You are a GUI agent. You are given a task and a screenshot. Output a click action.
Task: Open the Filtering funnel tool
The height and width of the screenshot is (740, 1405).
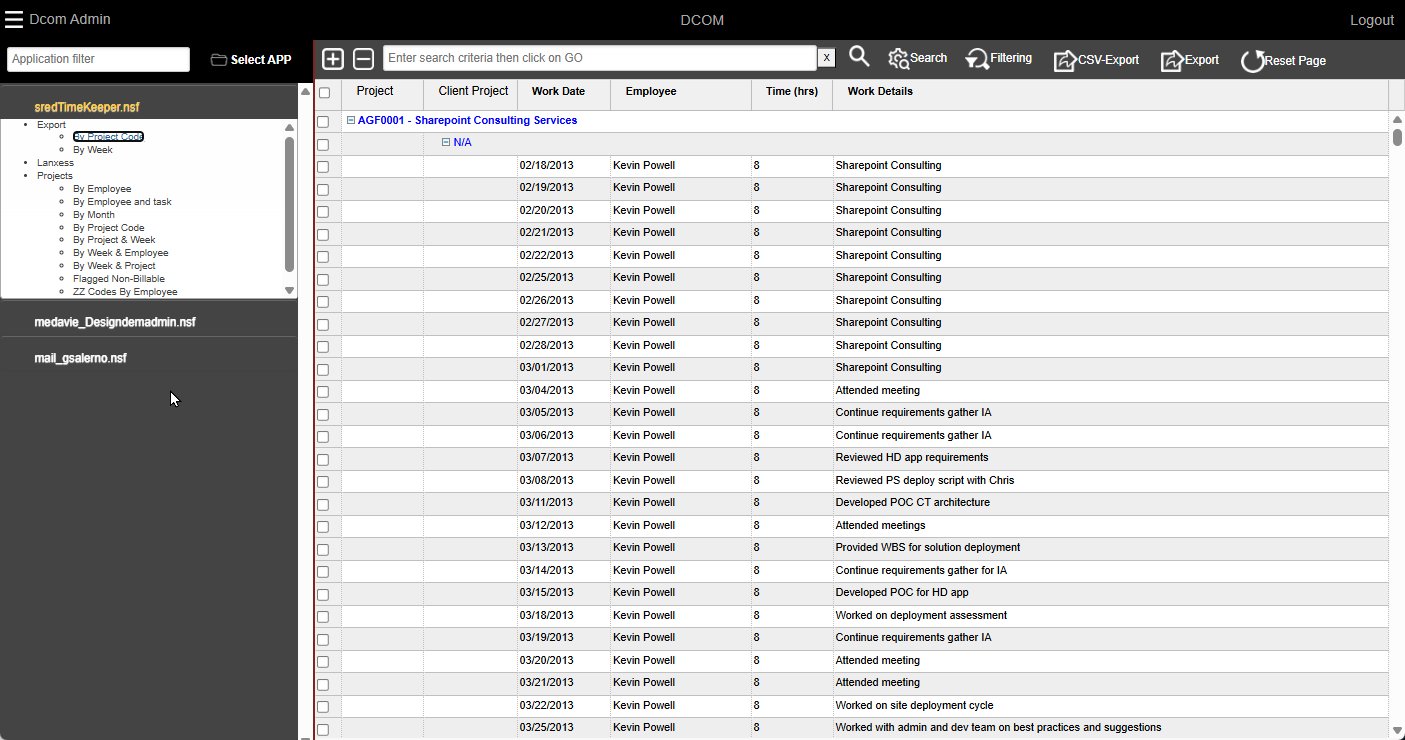click(x=998, y=59)
